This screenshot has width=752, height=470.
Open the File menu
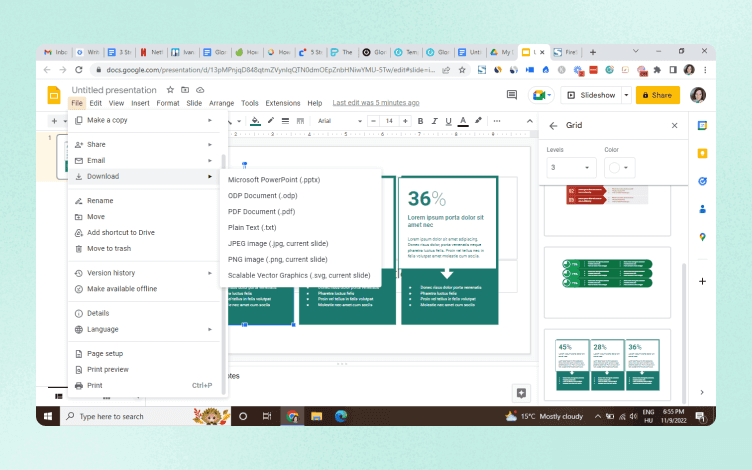coord(77,103)
